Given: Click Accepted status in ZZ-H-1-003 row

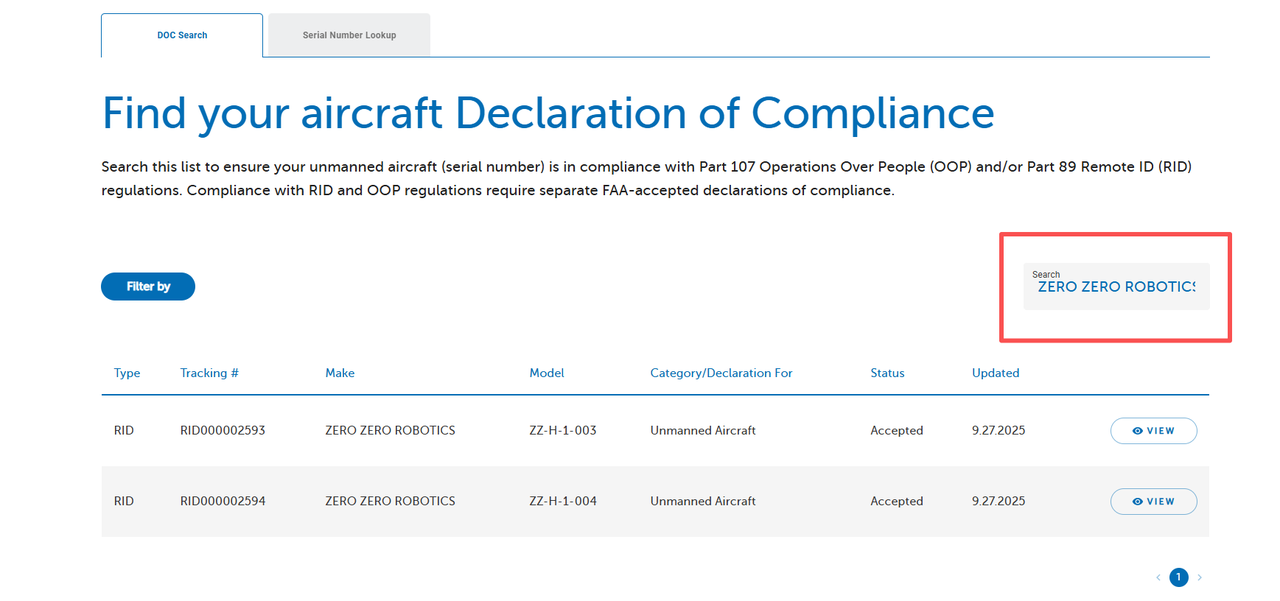Looking at the screenshot, I should coord(897,431).
